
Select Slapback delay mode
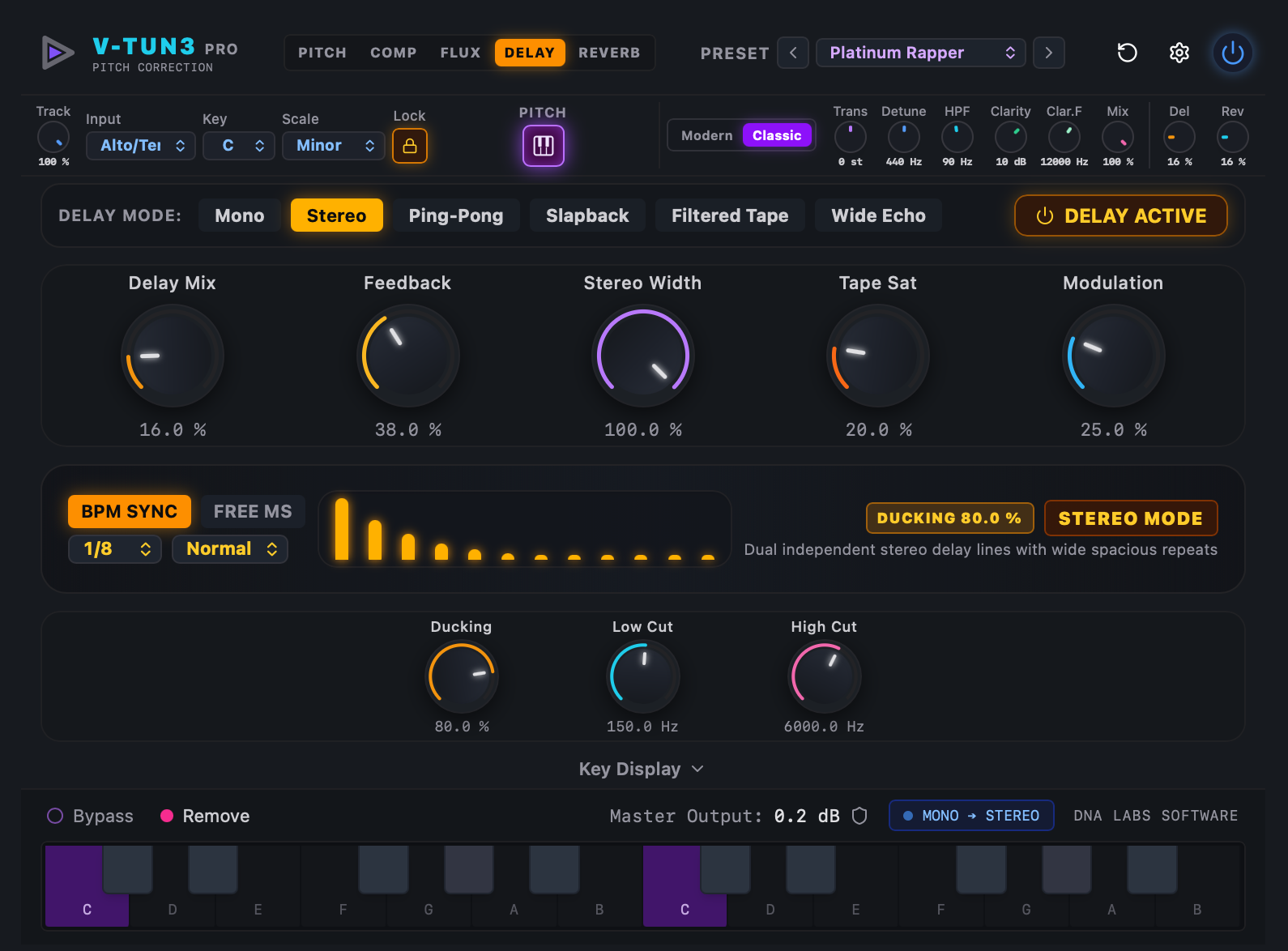coord(587,215)
